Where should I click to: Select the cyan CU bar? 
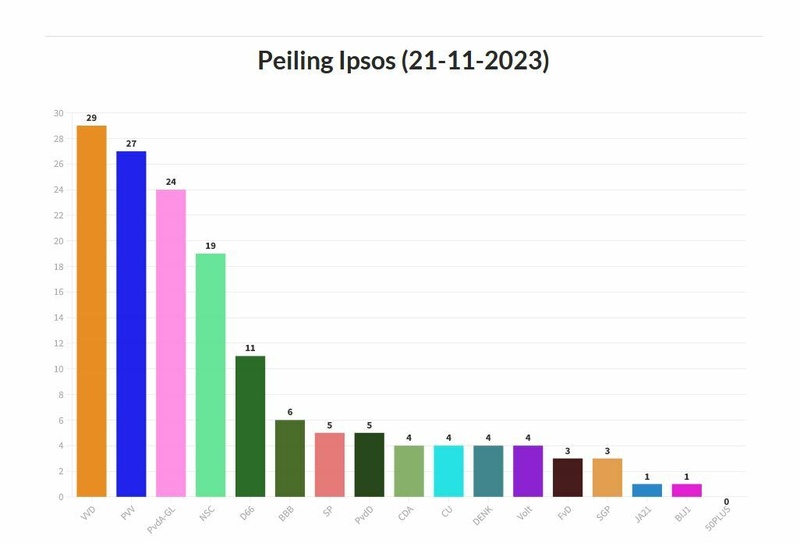click(449, 471)
